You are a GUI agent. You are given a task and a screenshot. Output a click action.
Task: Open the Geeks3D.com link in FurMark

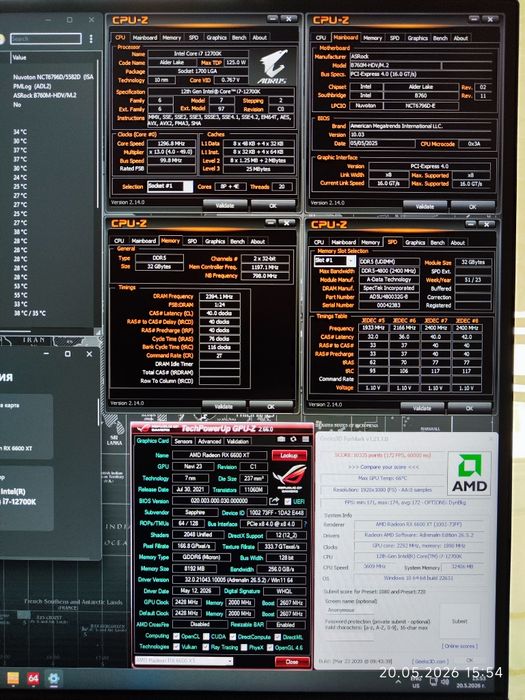[x=428, y=661]
